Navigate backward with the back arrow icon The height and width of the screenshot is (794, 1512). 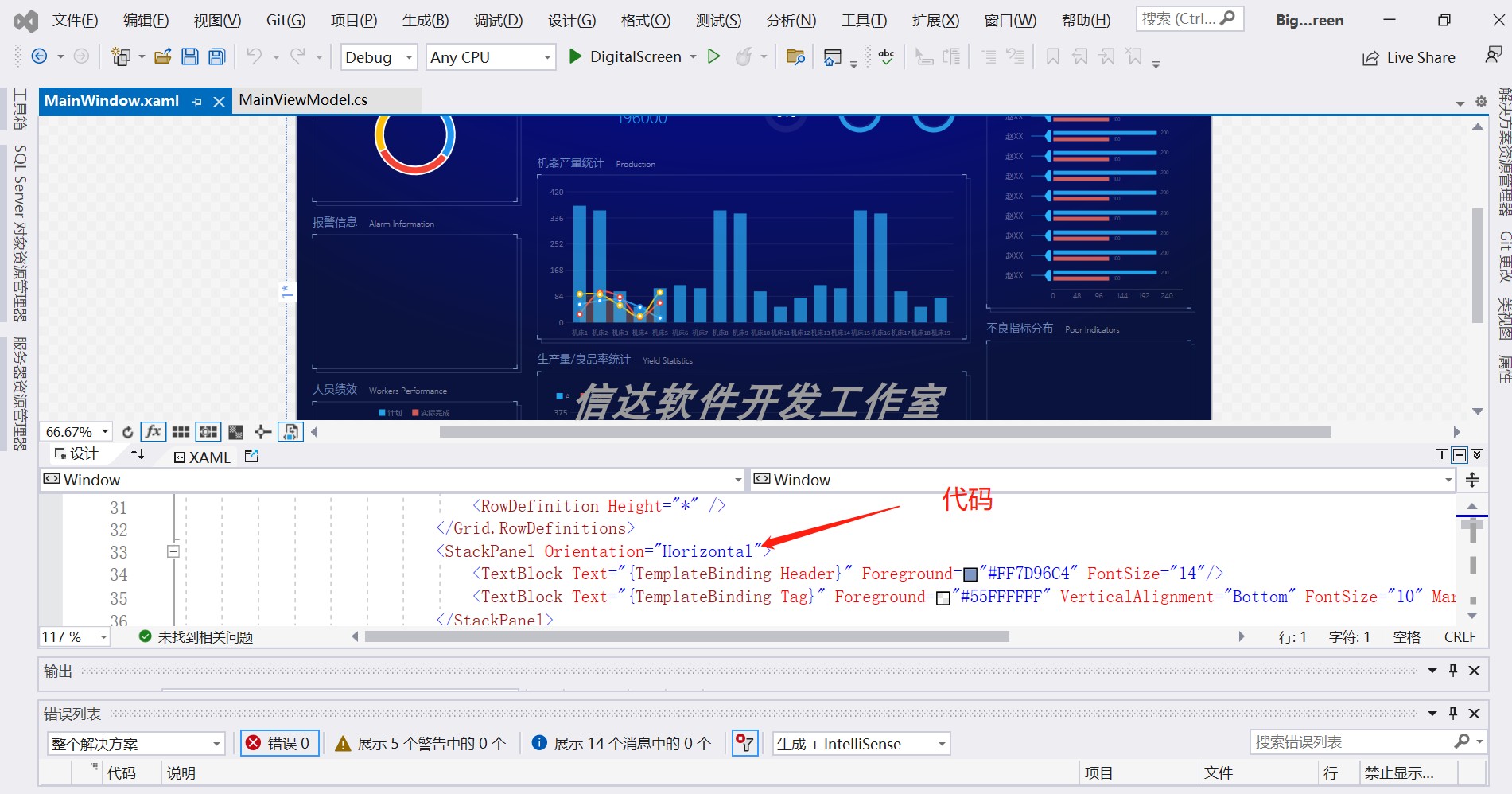click(38, 56)
